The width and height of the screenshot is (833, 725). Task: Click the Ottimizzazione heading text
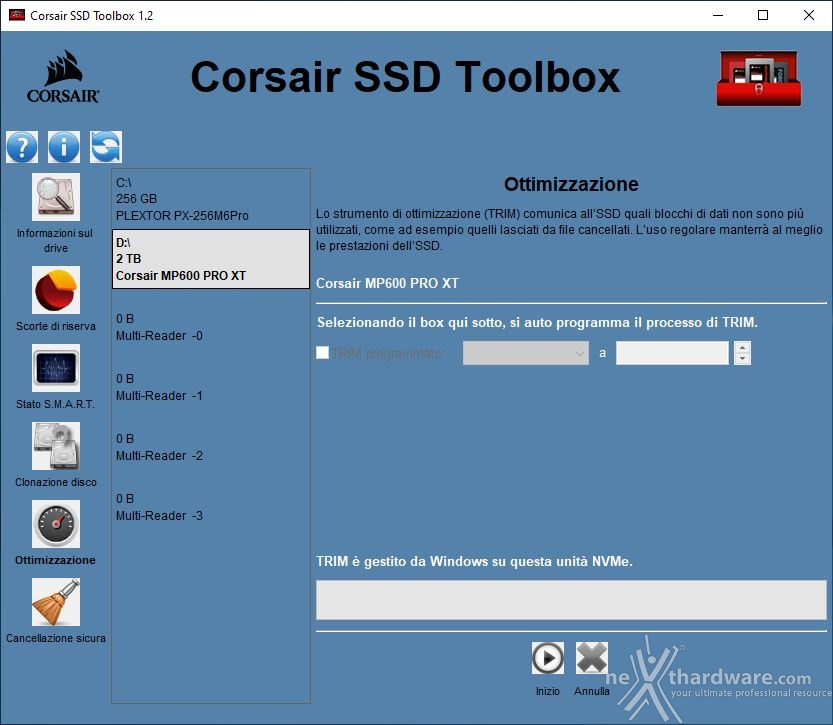pos(571,184)
